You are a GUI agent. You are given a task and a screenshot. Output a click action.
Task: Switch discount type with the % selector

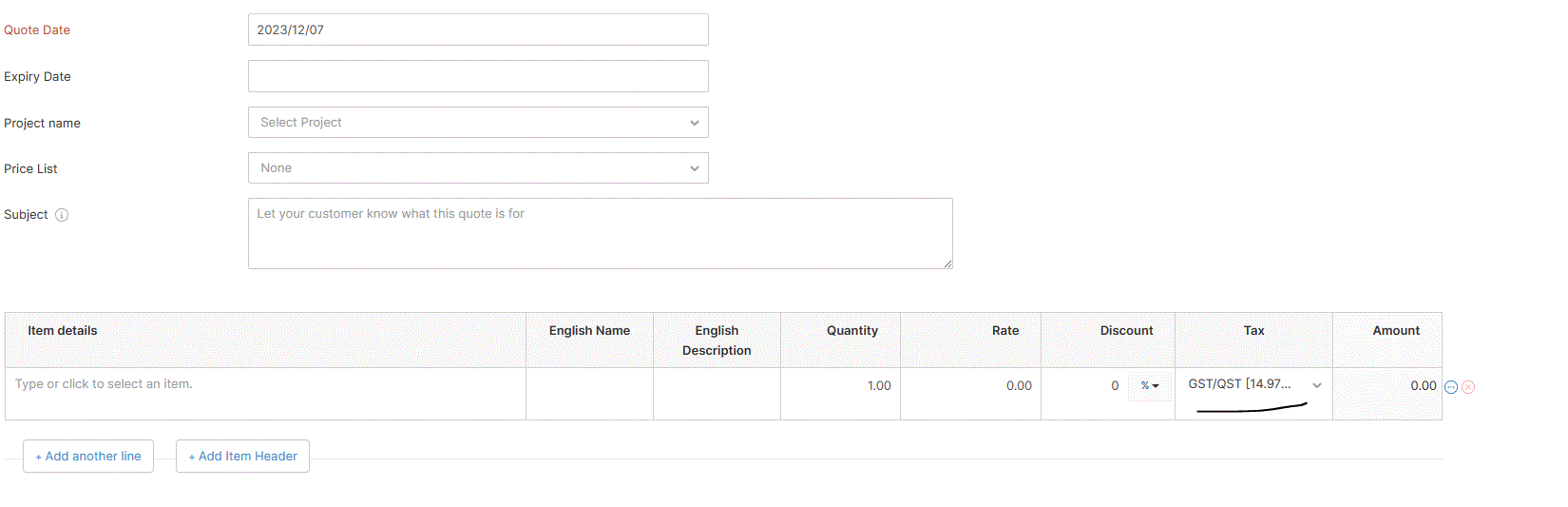(1150, 386)
